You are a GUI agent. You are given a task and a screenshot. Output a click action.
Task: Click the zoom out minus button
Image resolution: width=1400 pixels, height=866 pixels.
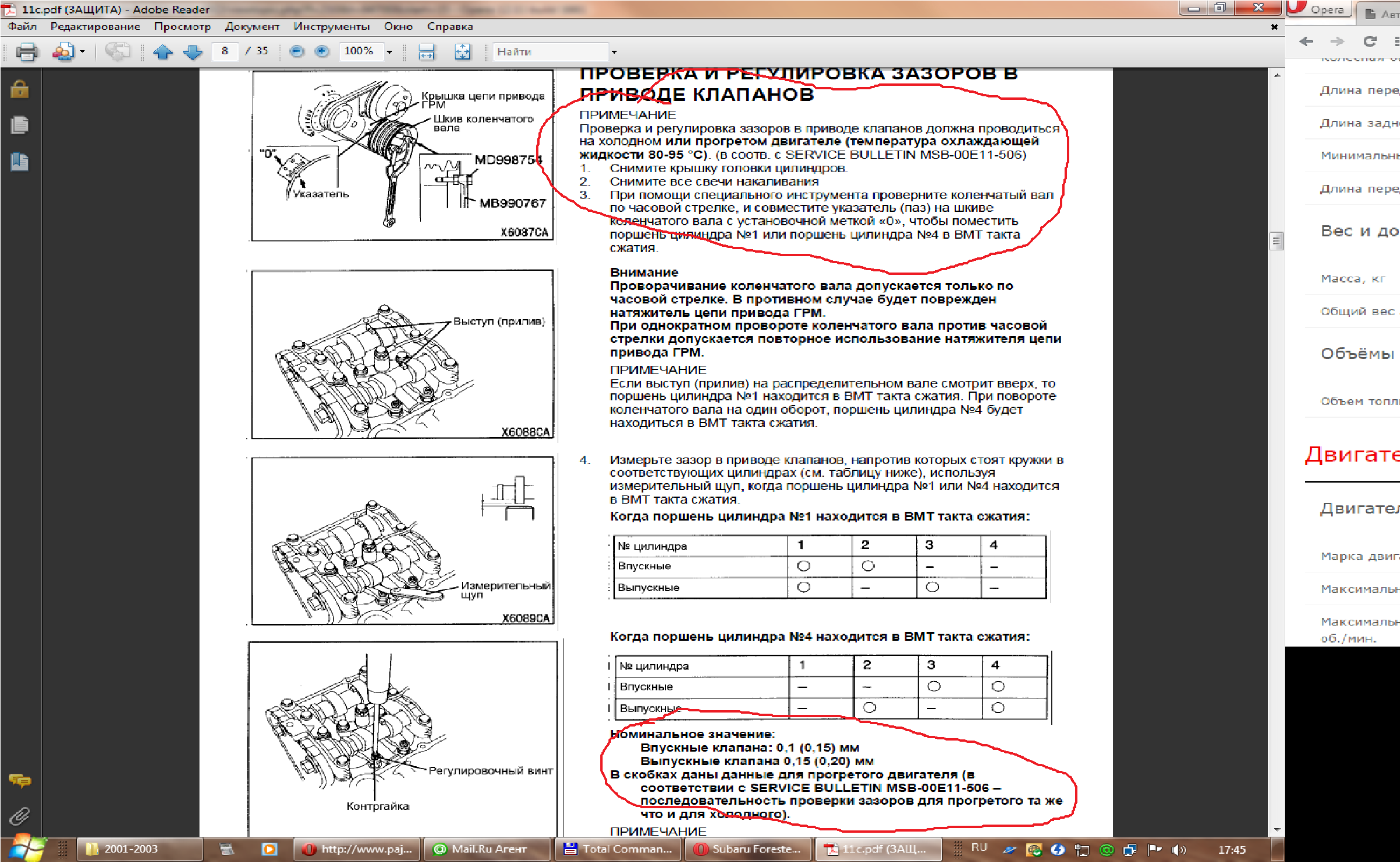297,51
